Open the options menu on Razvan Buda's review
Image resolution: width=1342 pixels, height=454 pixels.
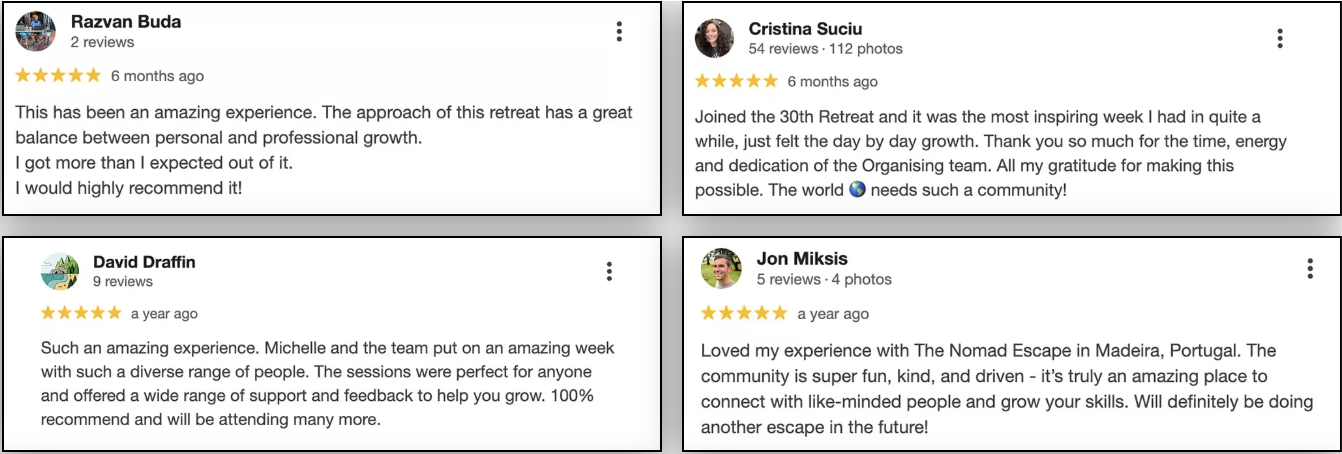pyautogui.click(x=619, y=32)
